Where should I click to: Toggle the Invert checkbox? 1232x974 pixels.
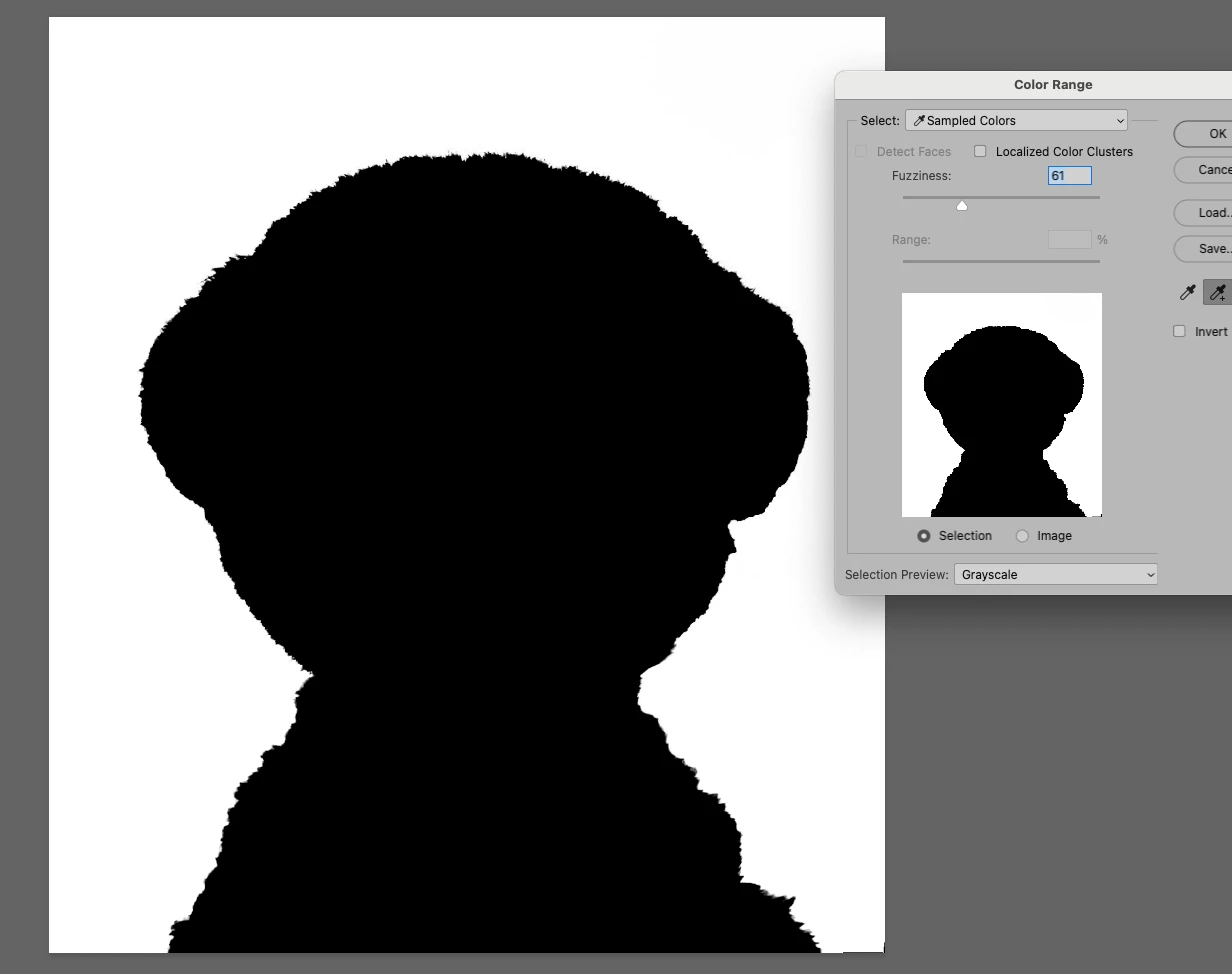[1179, 331]
